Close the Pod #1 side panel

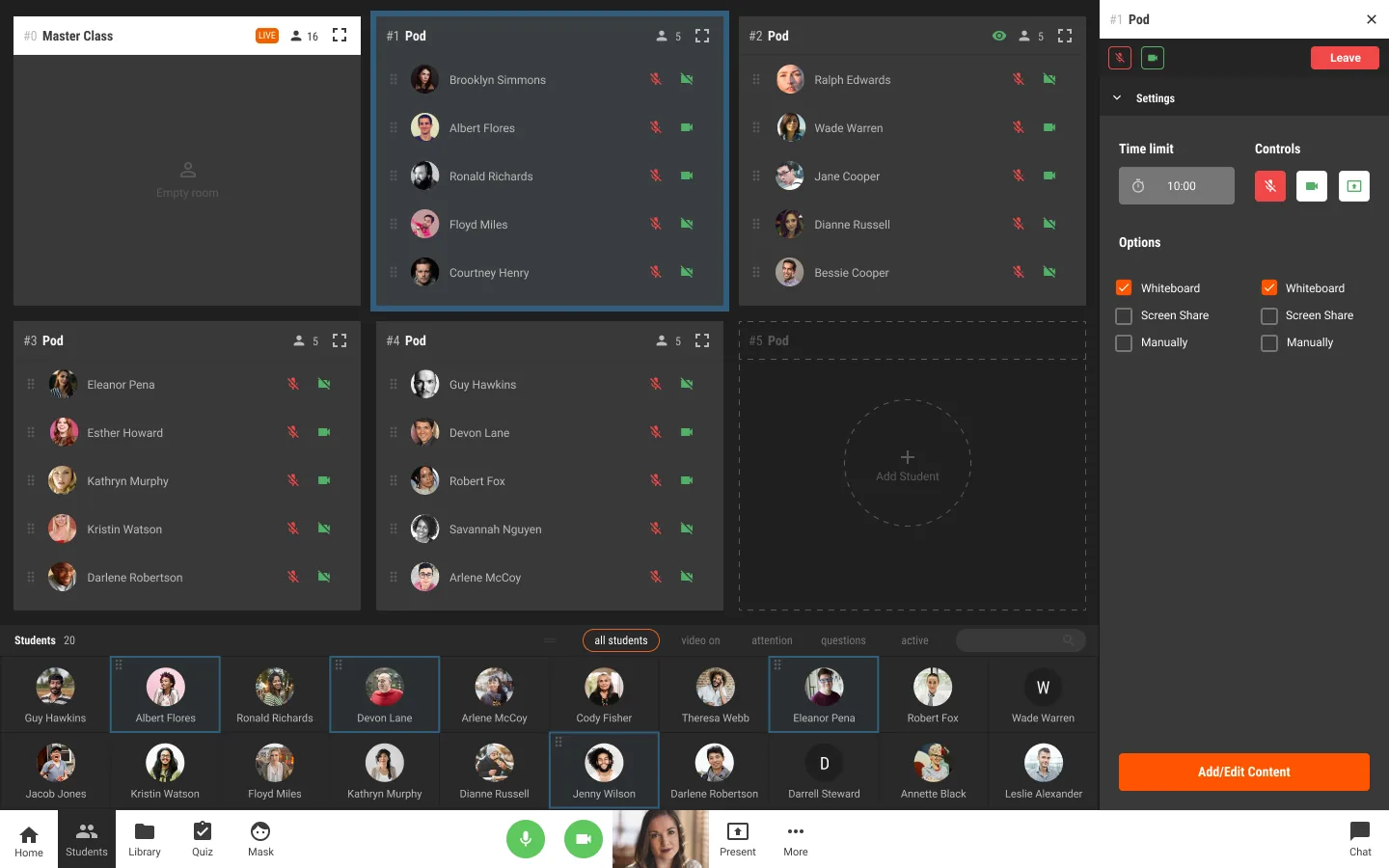tap(1372, 19)
